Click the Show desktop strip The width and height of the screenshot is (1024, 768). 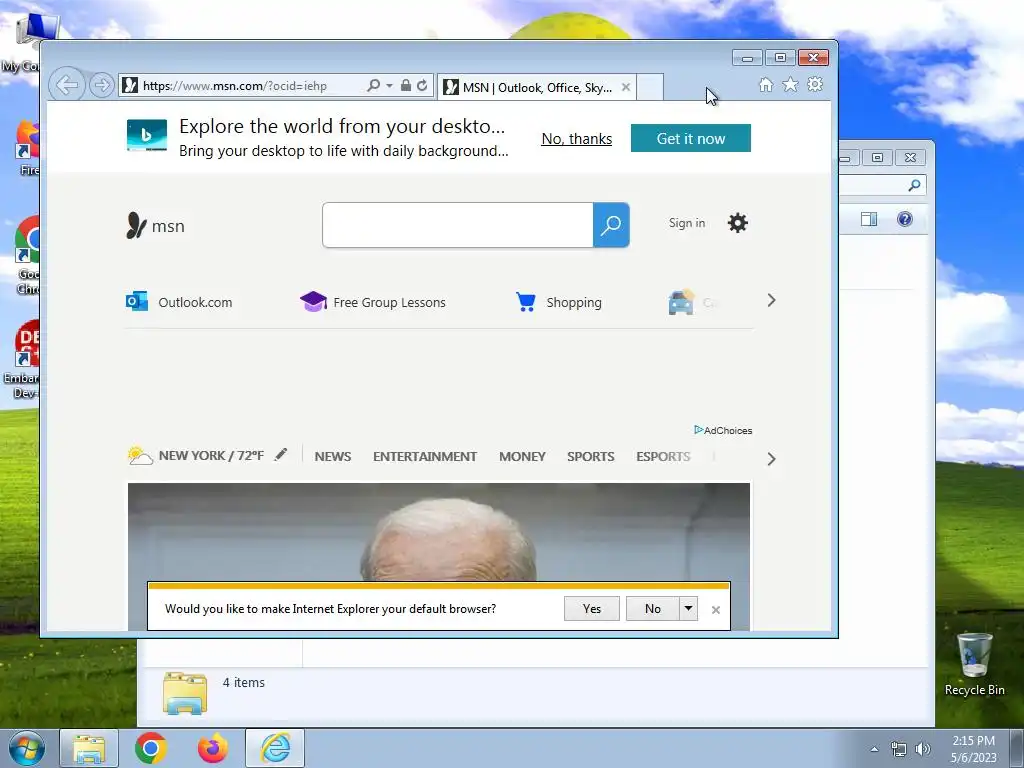(1017, 748)
